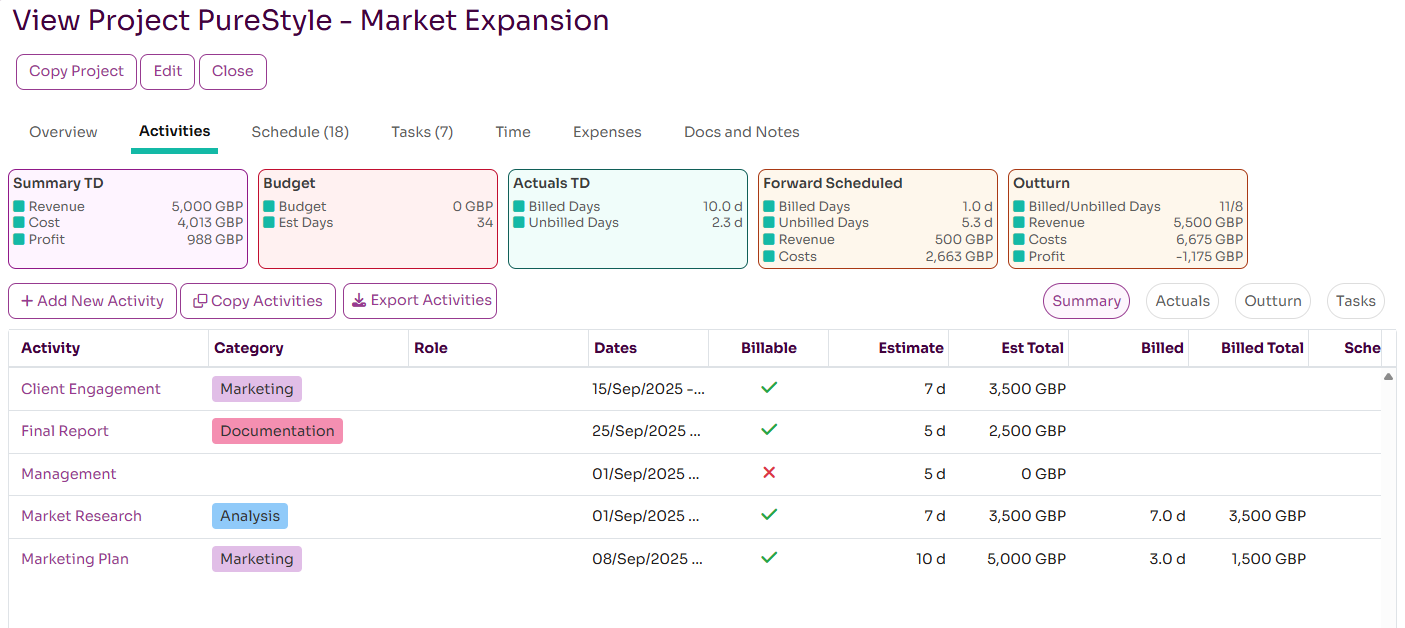This screenshot has width=1405, height=628.
Task: Click the Market Research billable checkmark
Action: pyautogui.click(x=769, y=514)
